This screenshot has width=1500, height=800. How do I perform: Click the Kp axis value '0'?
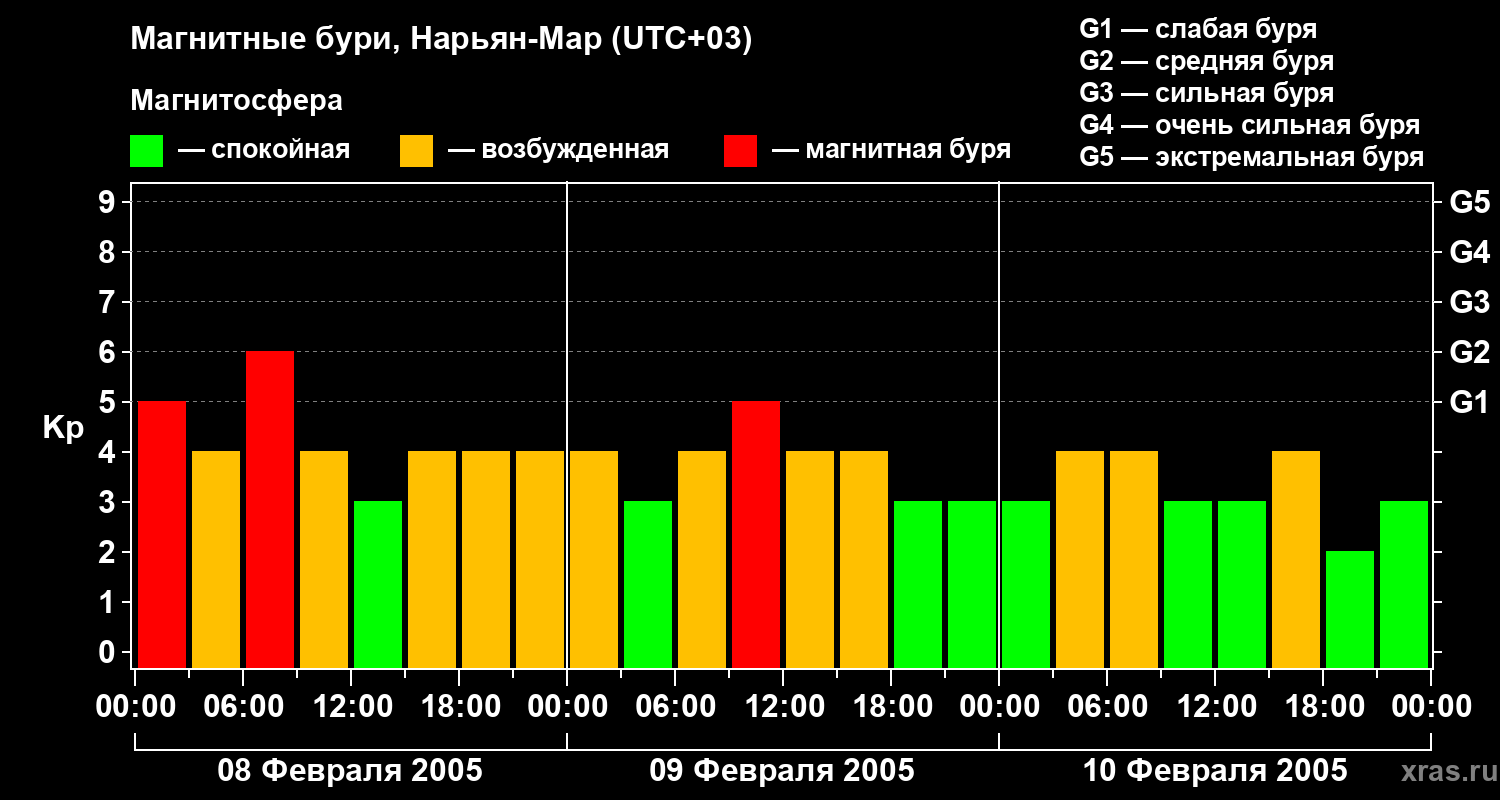[x=108, y=652]
